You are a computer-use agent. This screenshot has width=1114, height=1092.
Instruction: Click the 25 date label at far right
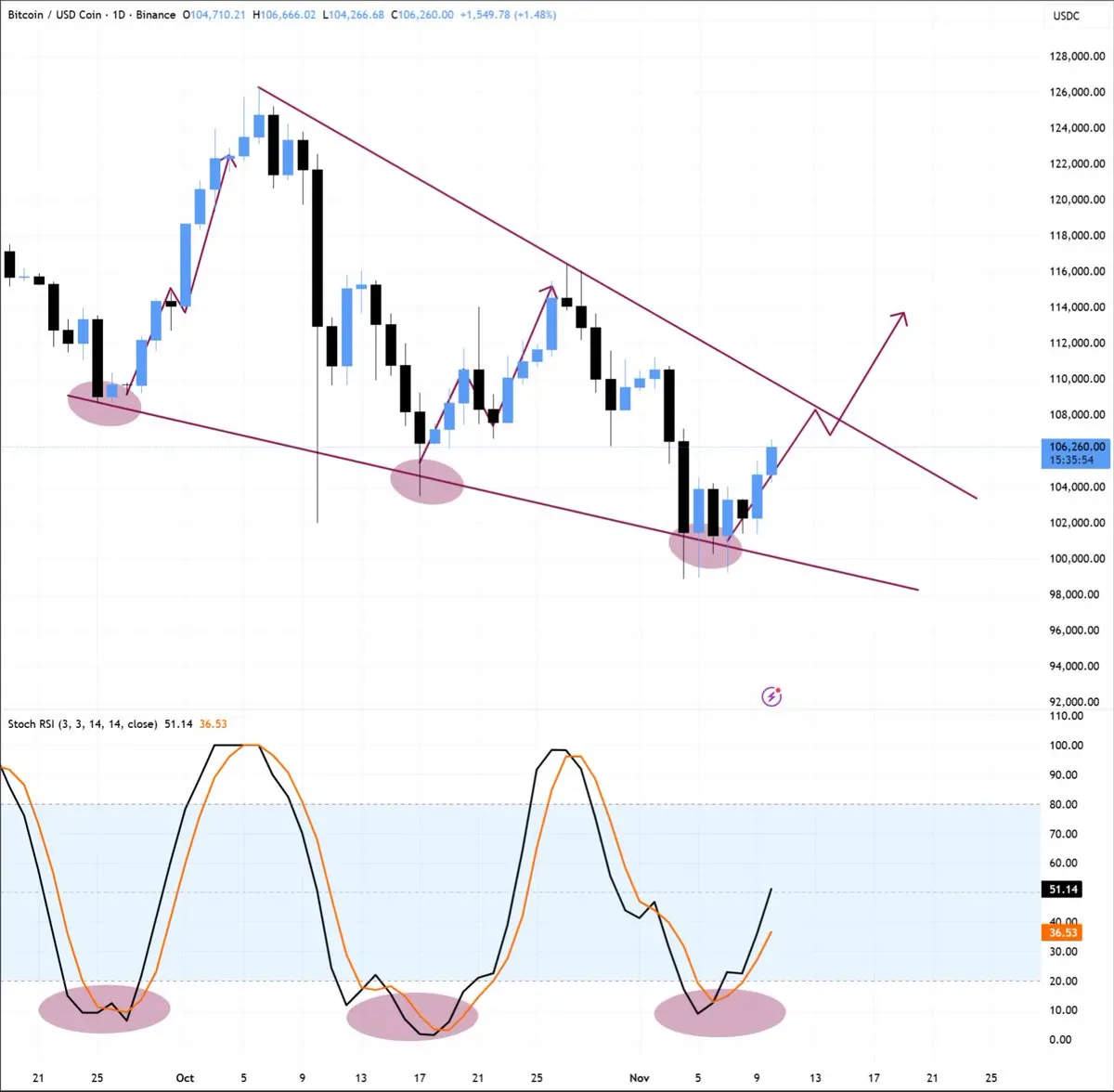[991, 1078]
